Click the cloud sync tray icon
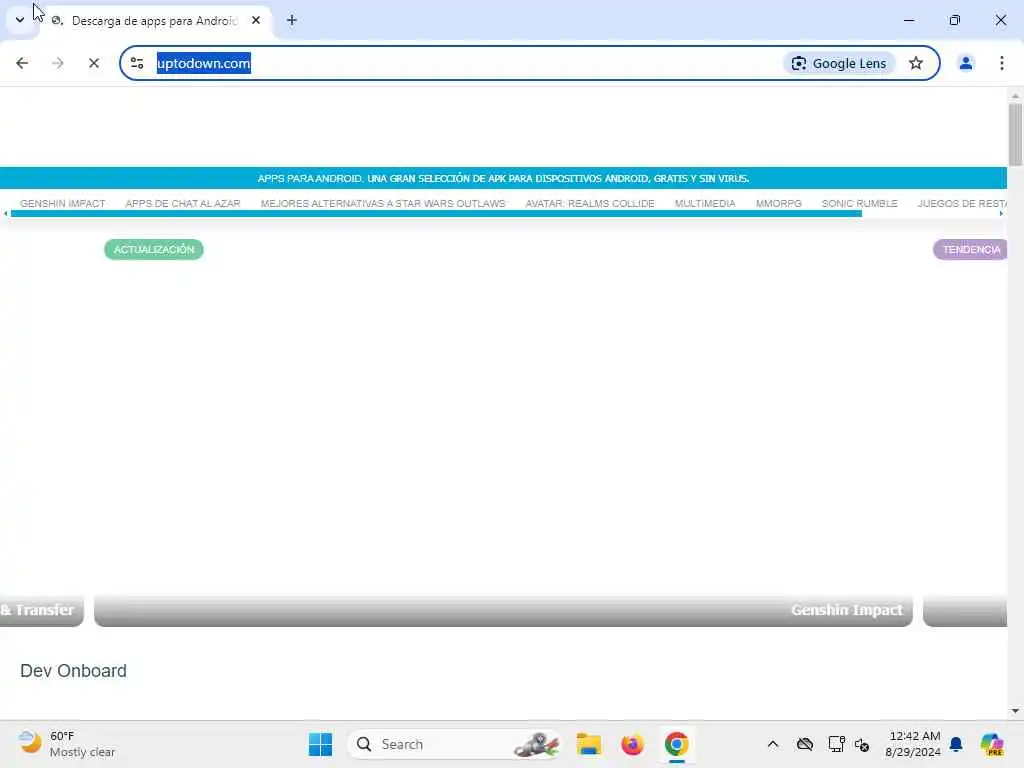 (x=805, y=744)
